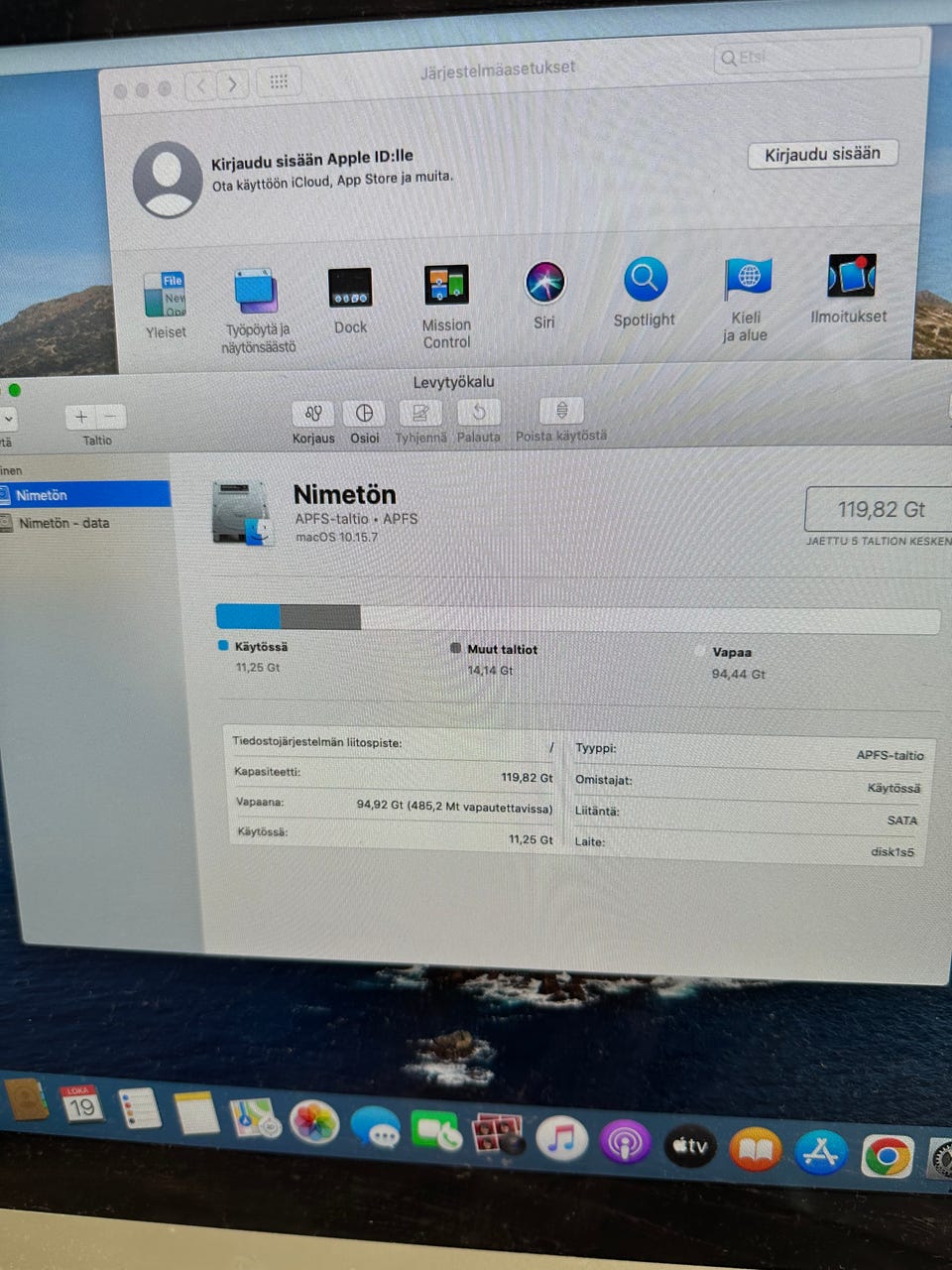Click the Apple ID avatar icon
Image resolution: width=952 pixels, height=1270 pixels.
tap(168, 180)
